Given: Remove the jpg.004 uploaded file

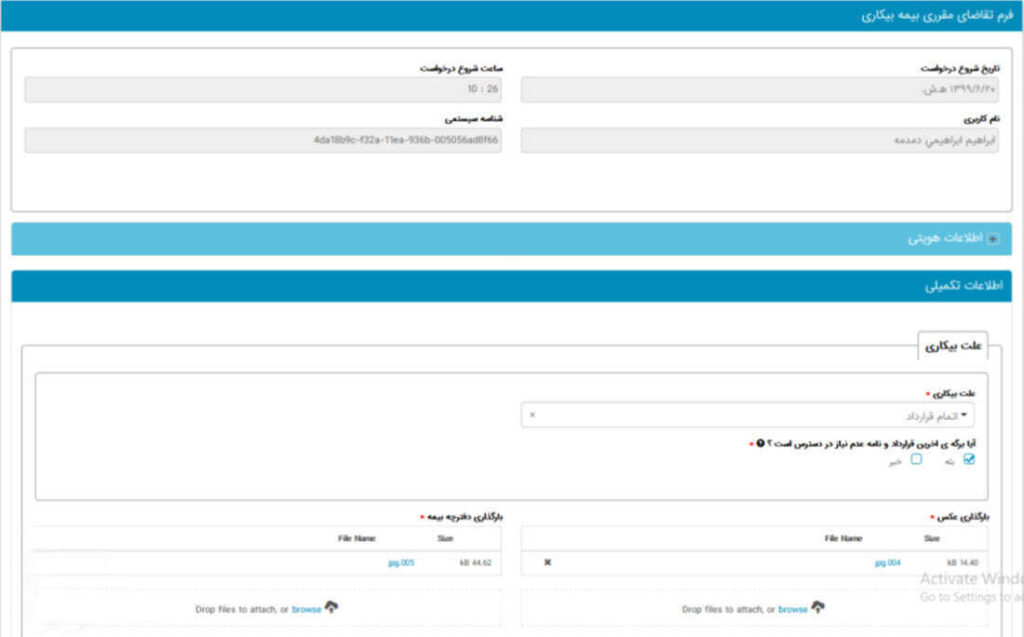Looking at the screenshot, I should pos(547,562).
